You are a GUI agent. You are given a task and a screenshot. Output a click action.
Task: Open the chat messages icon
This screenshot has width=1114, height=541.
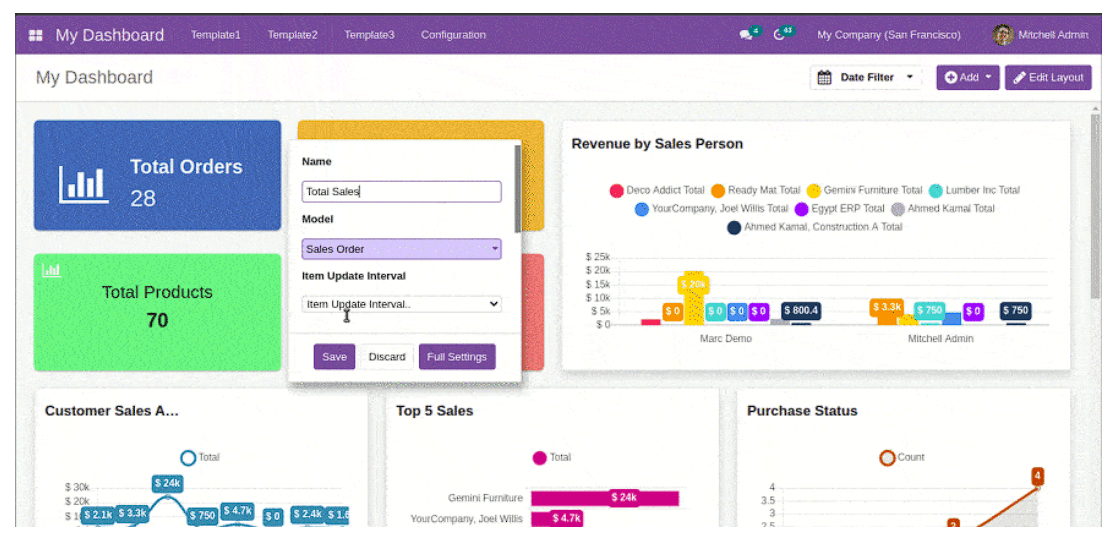[746, 35]
